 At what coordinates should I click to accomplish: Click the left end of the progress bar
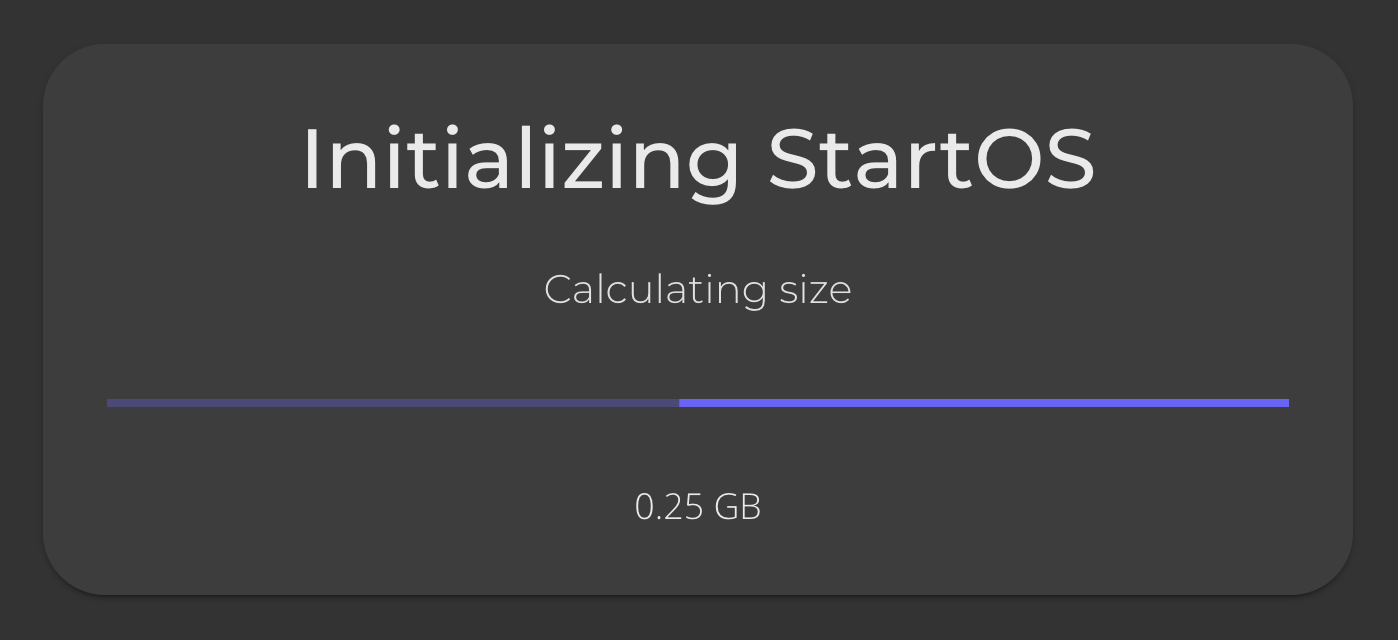point(110,403)
